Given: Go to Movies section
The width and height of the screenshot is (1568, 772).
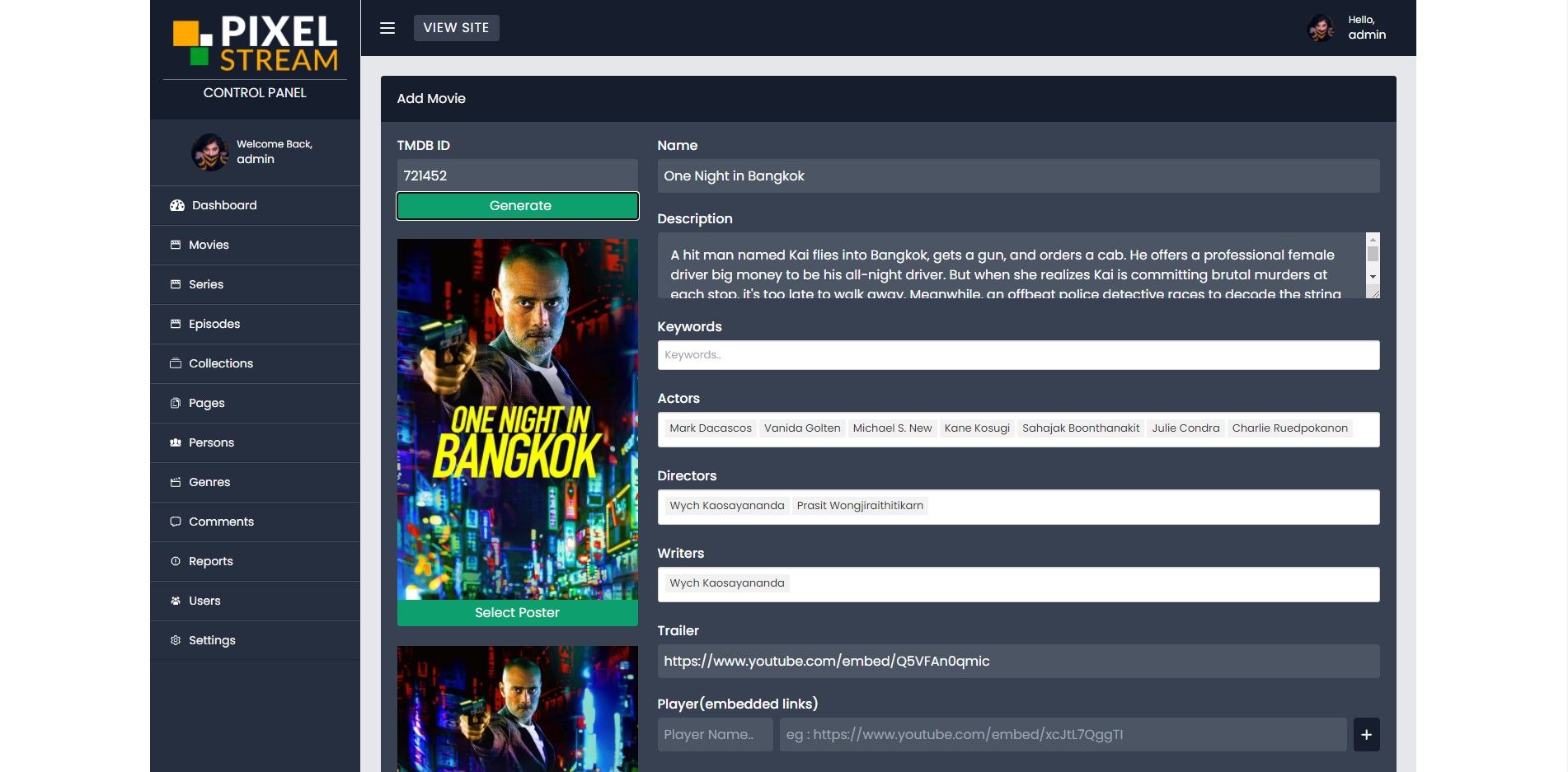Looking at the screenshot, I should tap(255, 245).
